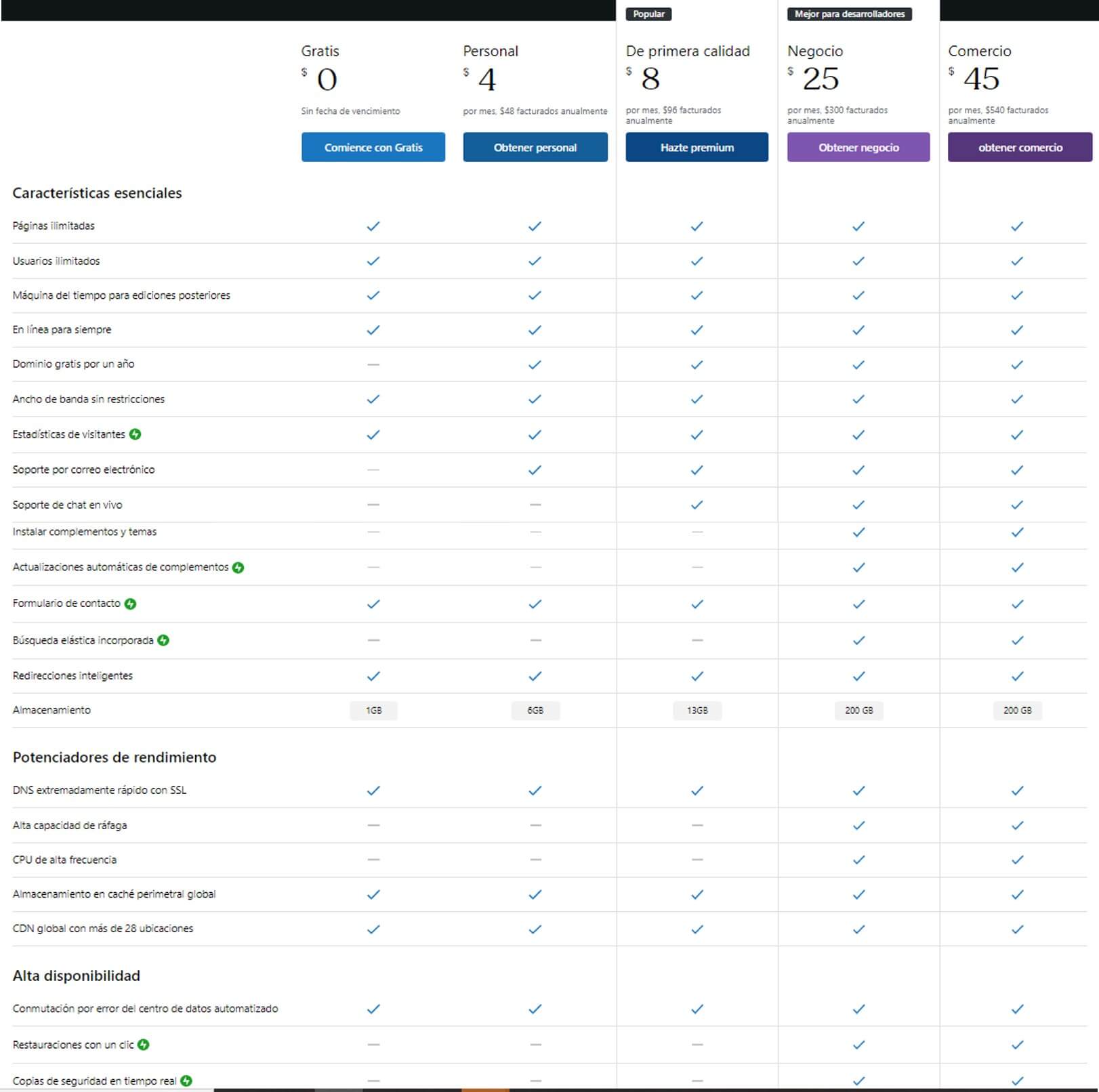This screenshot has width=1099, height=1092.
Task: Click the Jetpack icon beside Restauraciones con un clic
Action: coord(142,1045)
